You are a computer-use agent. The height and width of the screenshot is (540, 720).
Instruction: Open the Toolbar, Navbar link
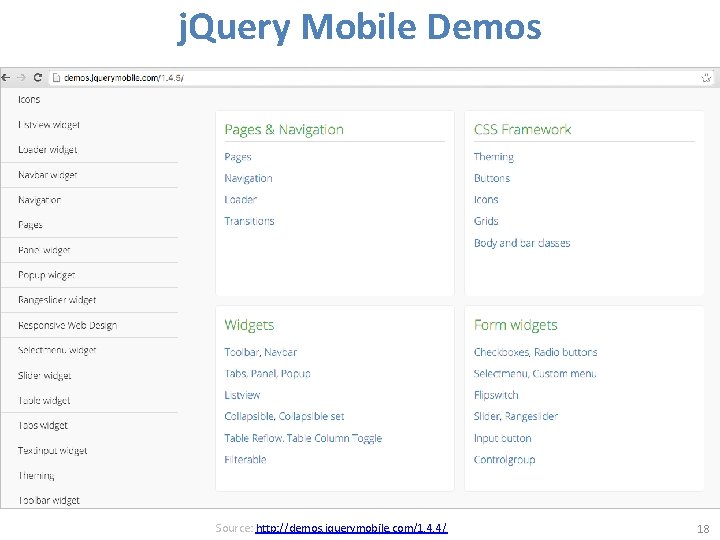pos(261,352)
